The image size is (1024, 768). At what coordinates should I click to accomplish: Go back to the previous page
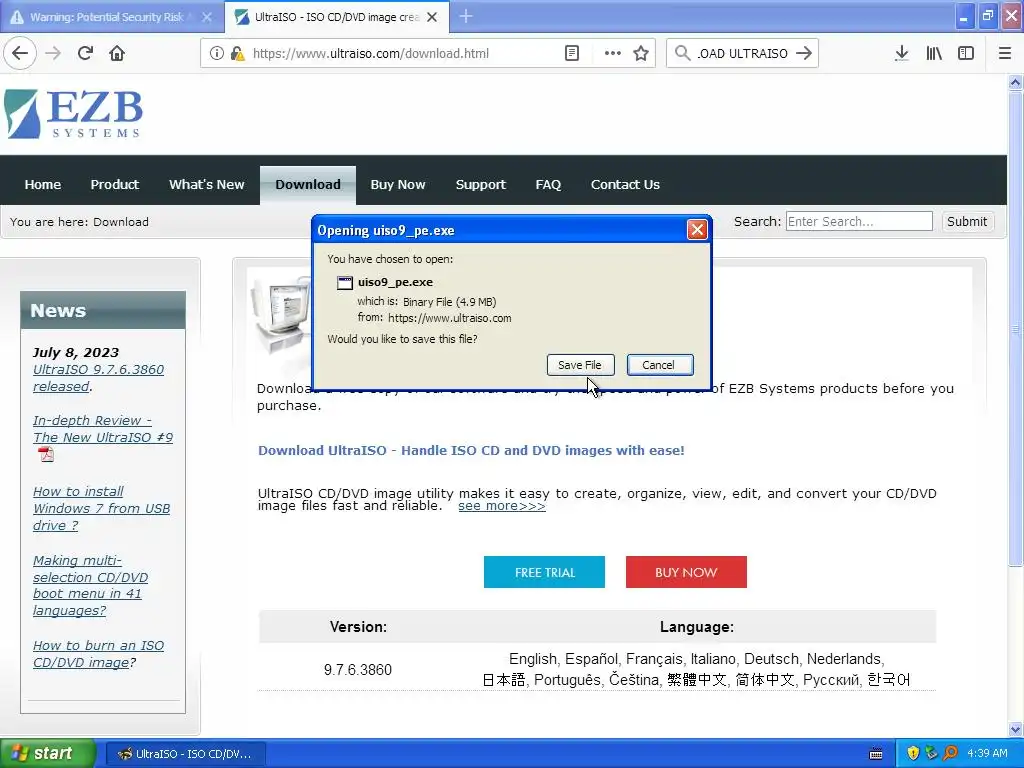coord(20,53)
